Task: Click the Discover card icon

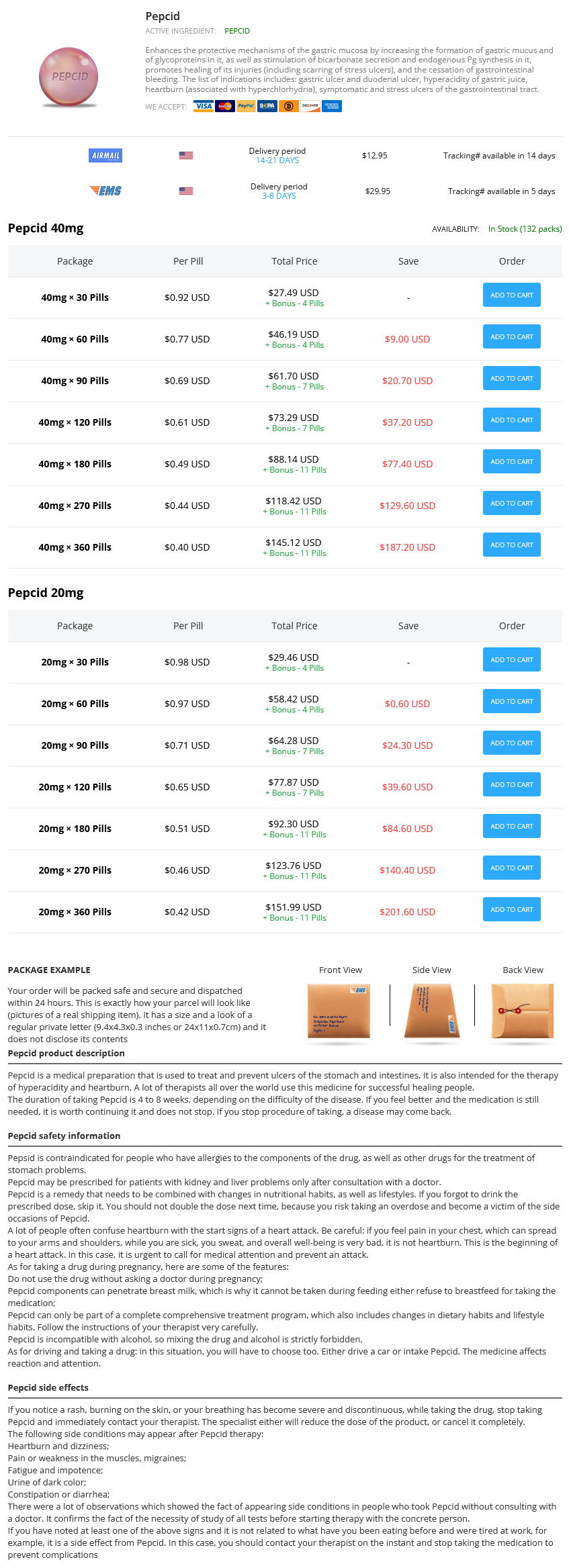Action: [310, 106]
